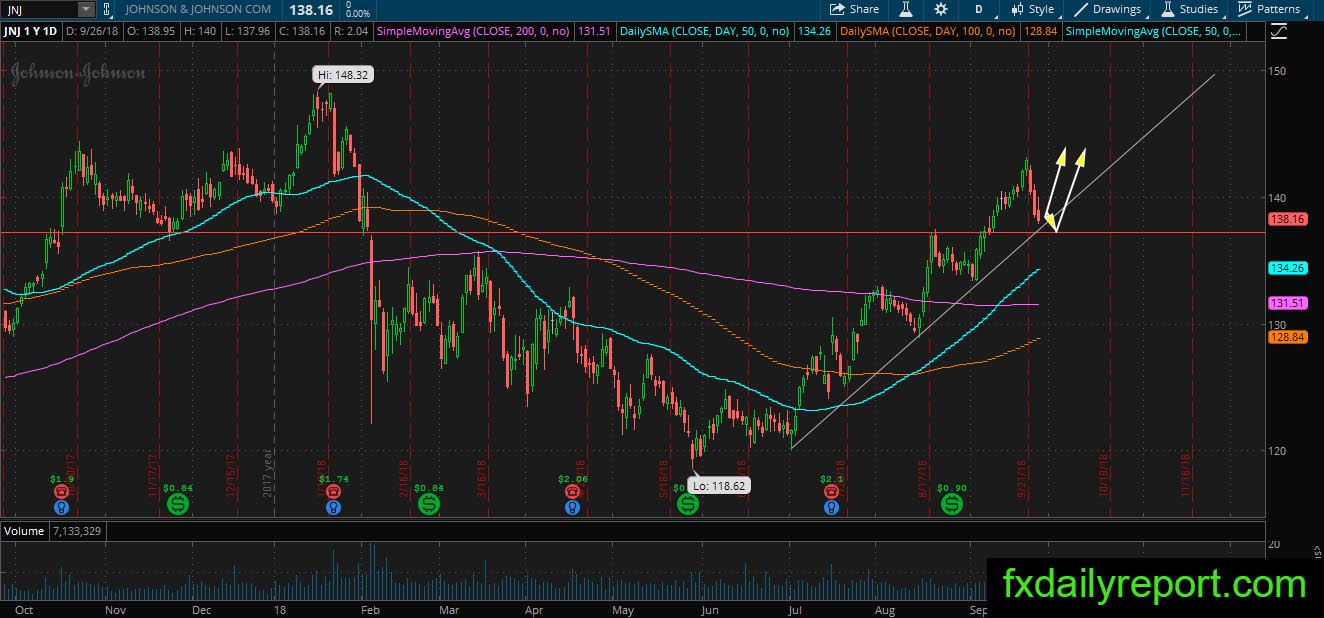Click the 128.84 study value in header

[1039, 32]
